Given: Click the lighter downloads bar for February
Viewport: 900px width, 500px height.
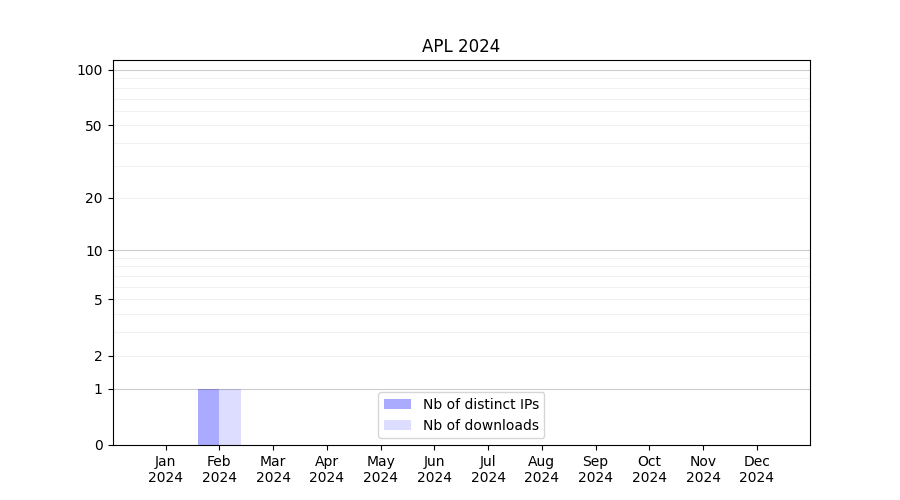Looking at the screenshot, I should click(x=230, y=417).
